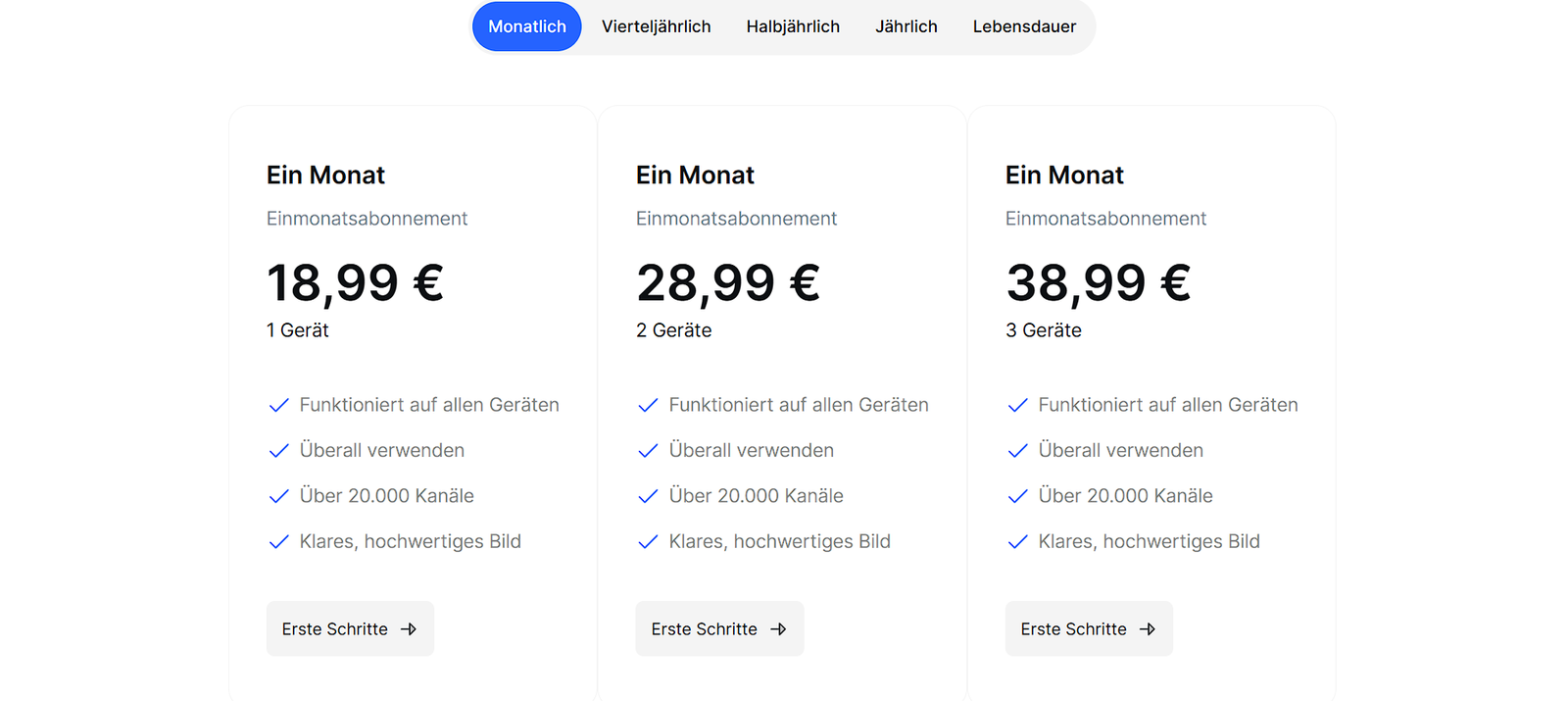Select the Monatlich billing tab

pyautogui.click(x=527, y=26)
